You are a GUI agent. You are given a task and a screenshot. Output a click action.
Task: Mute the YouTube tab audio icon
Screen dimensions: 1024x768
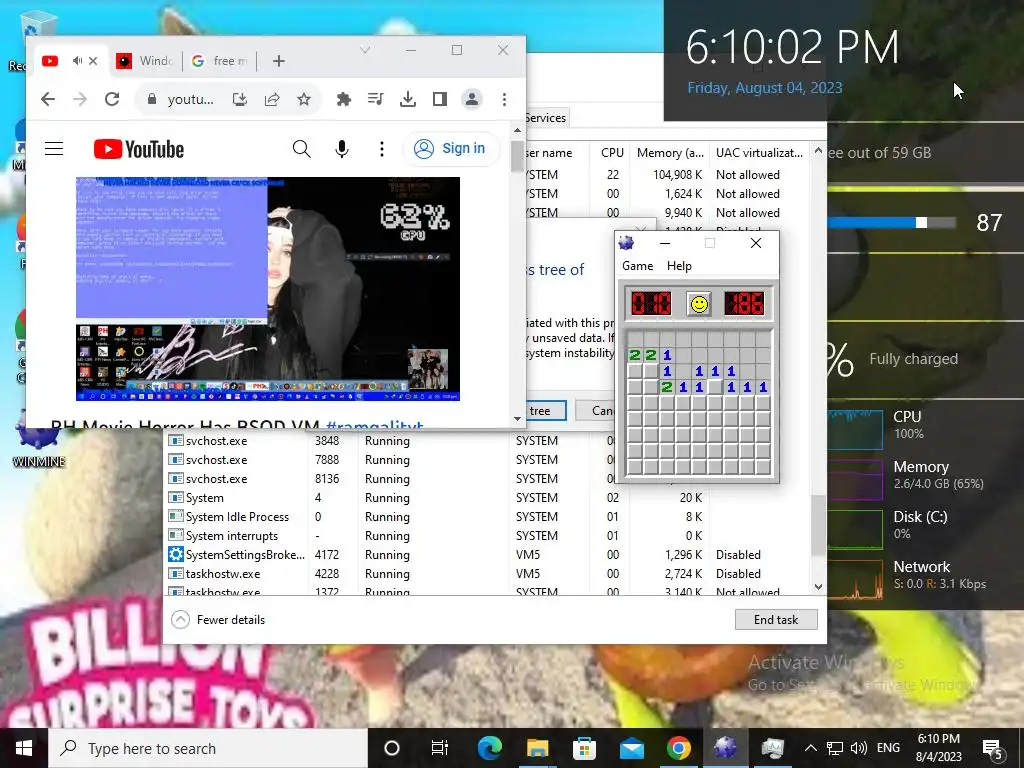pyautogui.click(x=78, y=61)
